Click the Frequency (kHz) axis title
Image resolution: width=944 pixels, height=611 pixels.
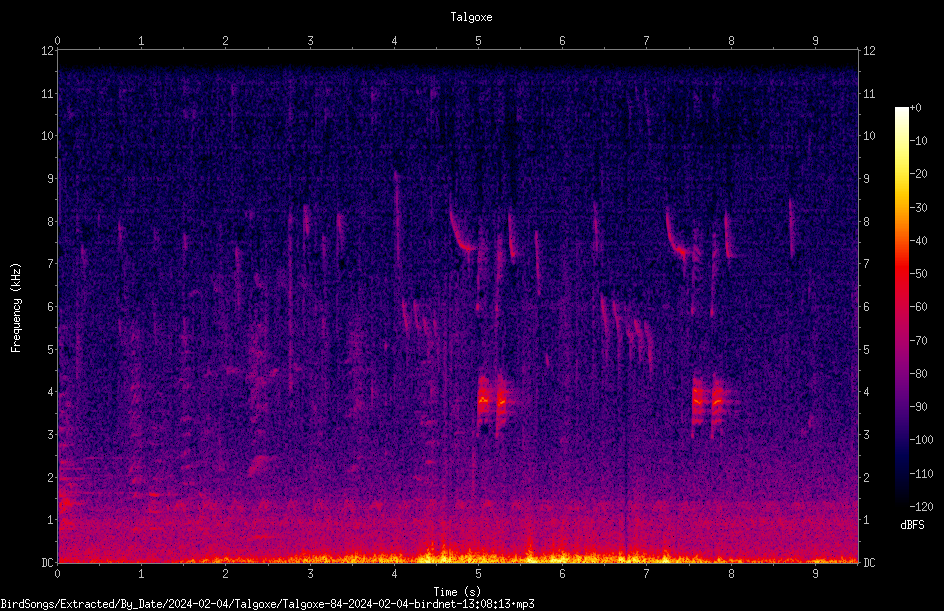16,308
